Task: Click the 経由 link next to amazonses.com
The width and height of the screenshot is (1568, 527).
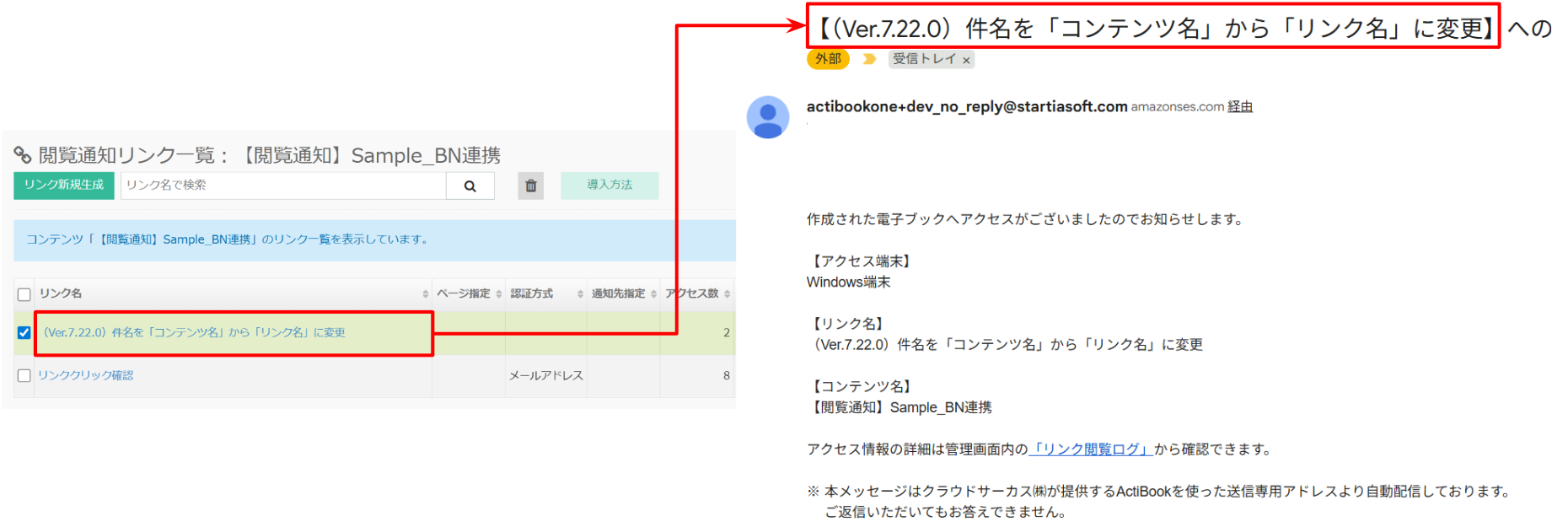Action: 1240,107
